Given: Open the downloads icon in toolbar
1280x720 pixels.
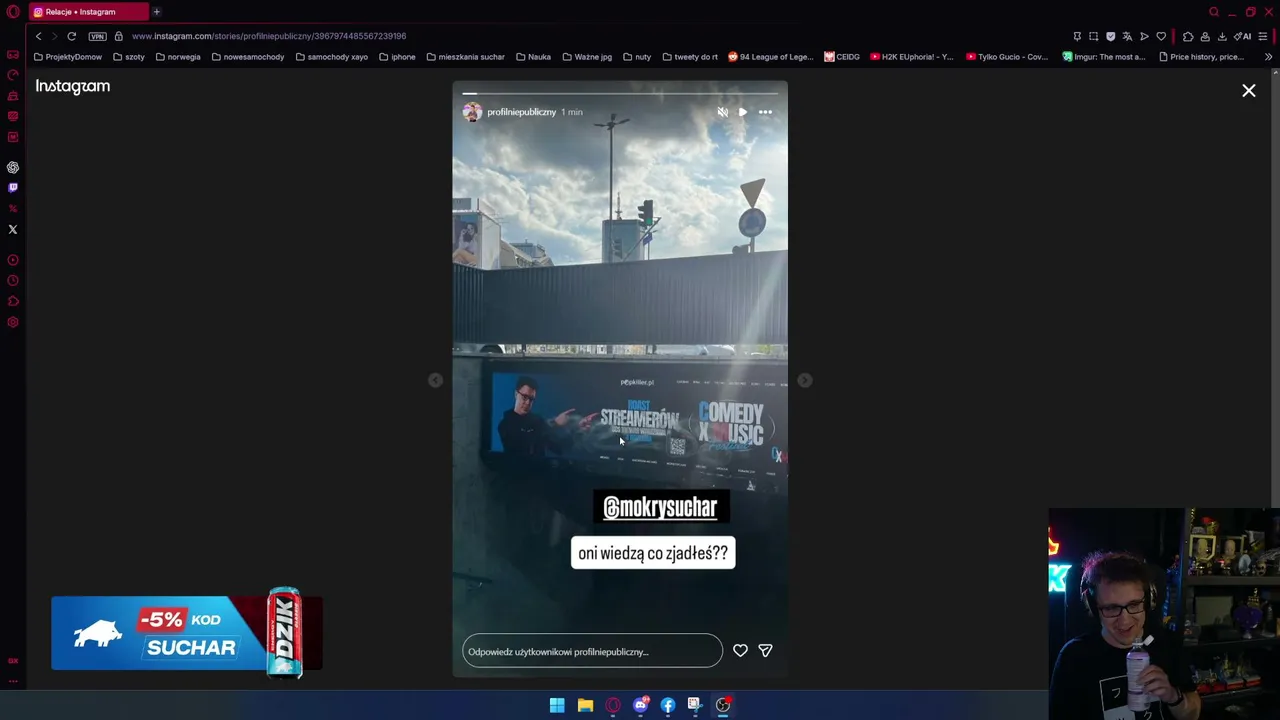Looking at the screenshot, I should point(1222,36).
